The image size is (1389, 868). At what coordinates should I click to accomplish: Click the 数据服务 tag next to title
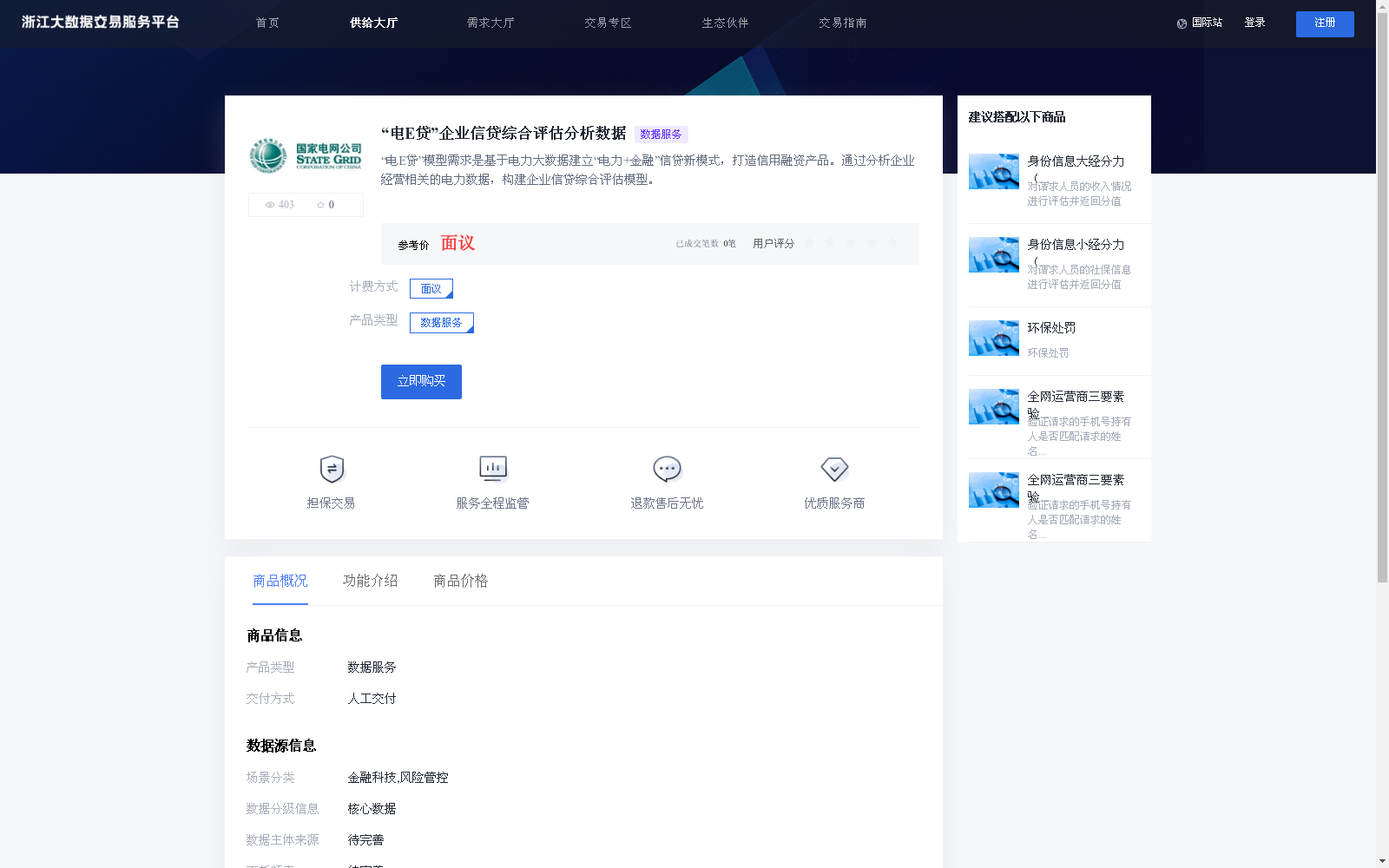click(x=662, y=135)
